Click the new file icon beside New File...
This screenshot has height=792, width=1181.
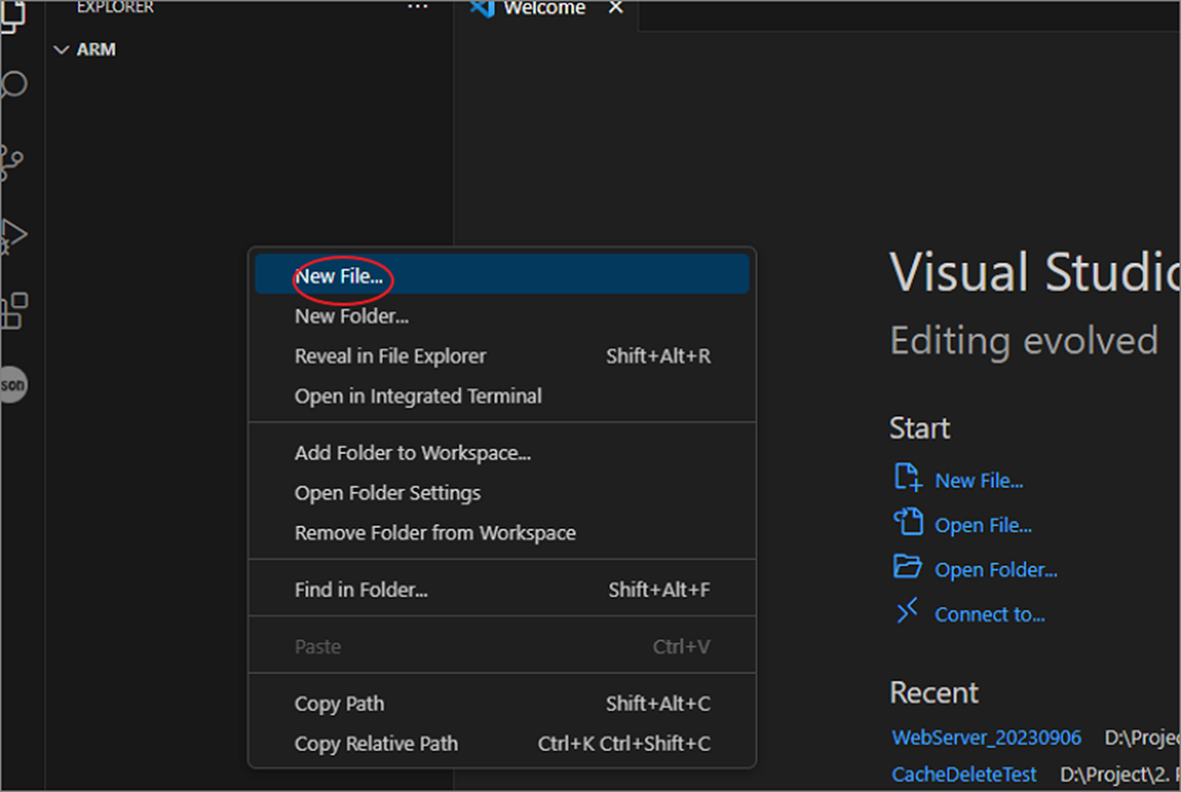pos(908,477)
